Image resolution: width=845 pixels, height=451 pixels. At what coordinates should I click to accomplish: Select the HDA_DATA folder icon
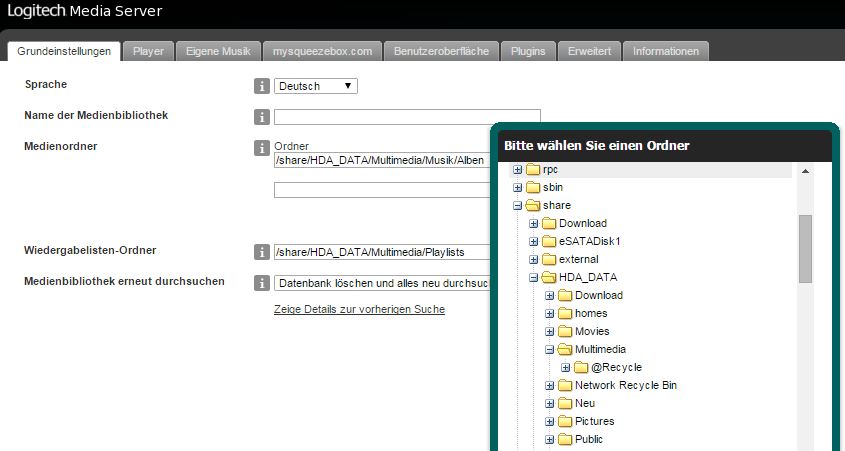548,277
